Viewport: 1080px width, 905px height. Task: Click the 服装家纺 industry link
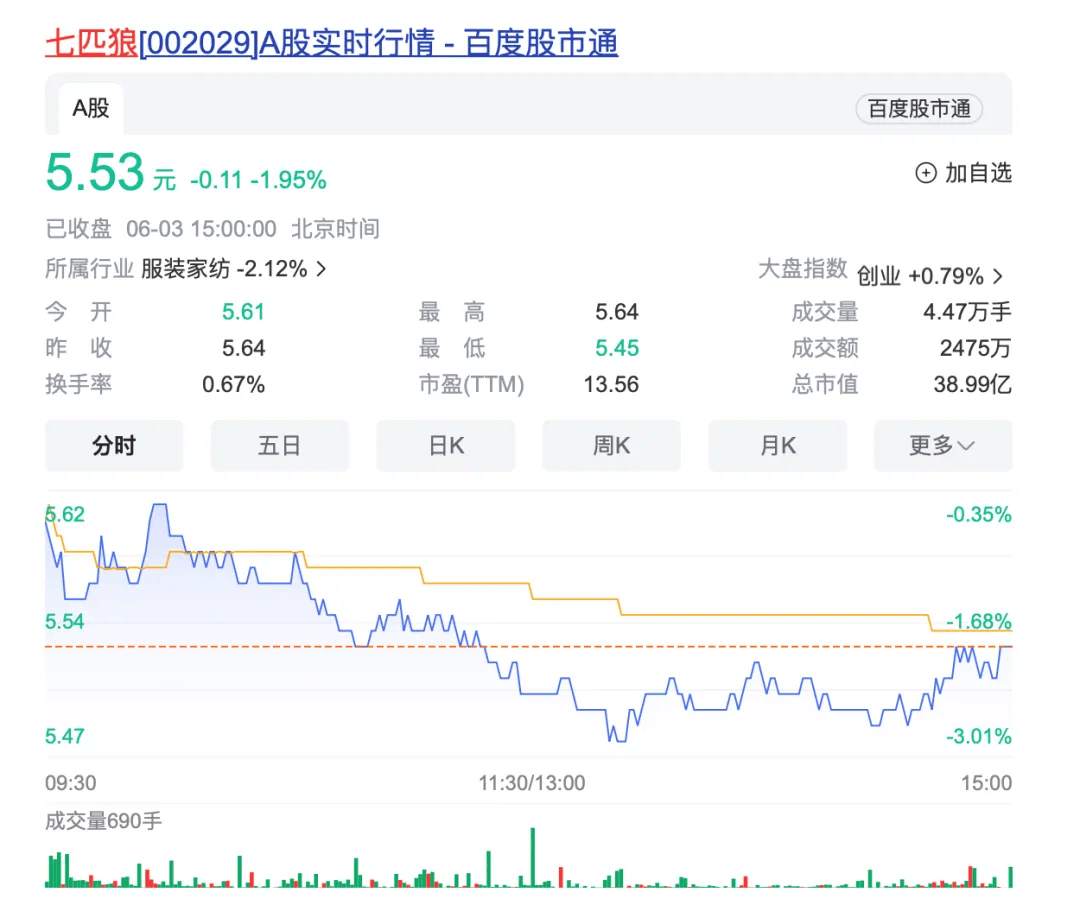(185, 269)
